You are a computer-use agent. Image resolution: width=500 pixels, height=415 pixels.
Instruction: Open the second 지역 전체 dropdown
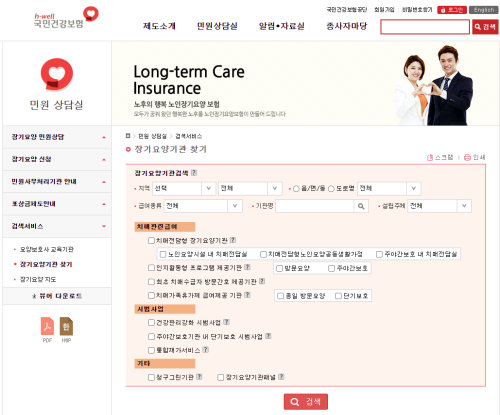(250, 188)
